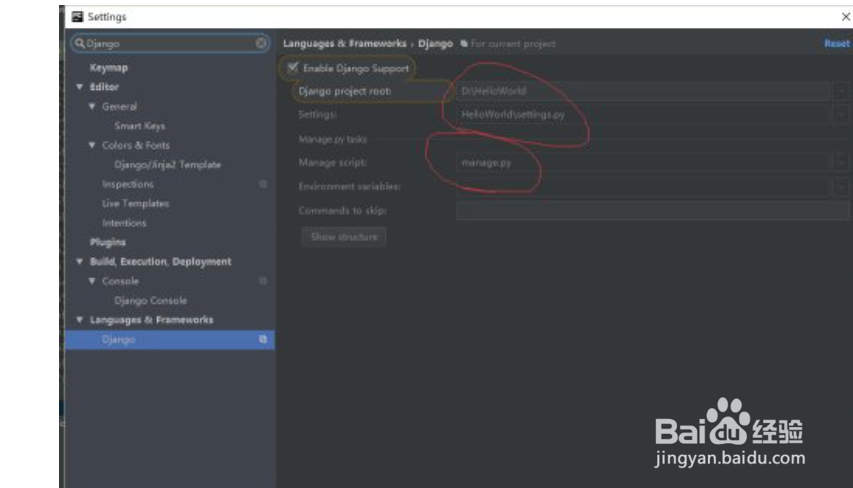This screenshot has height=488, width=853.
Task: Toggle Enable Django Support checkbox
Action: coord(293,67)
